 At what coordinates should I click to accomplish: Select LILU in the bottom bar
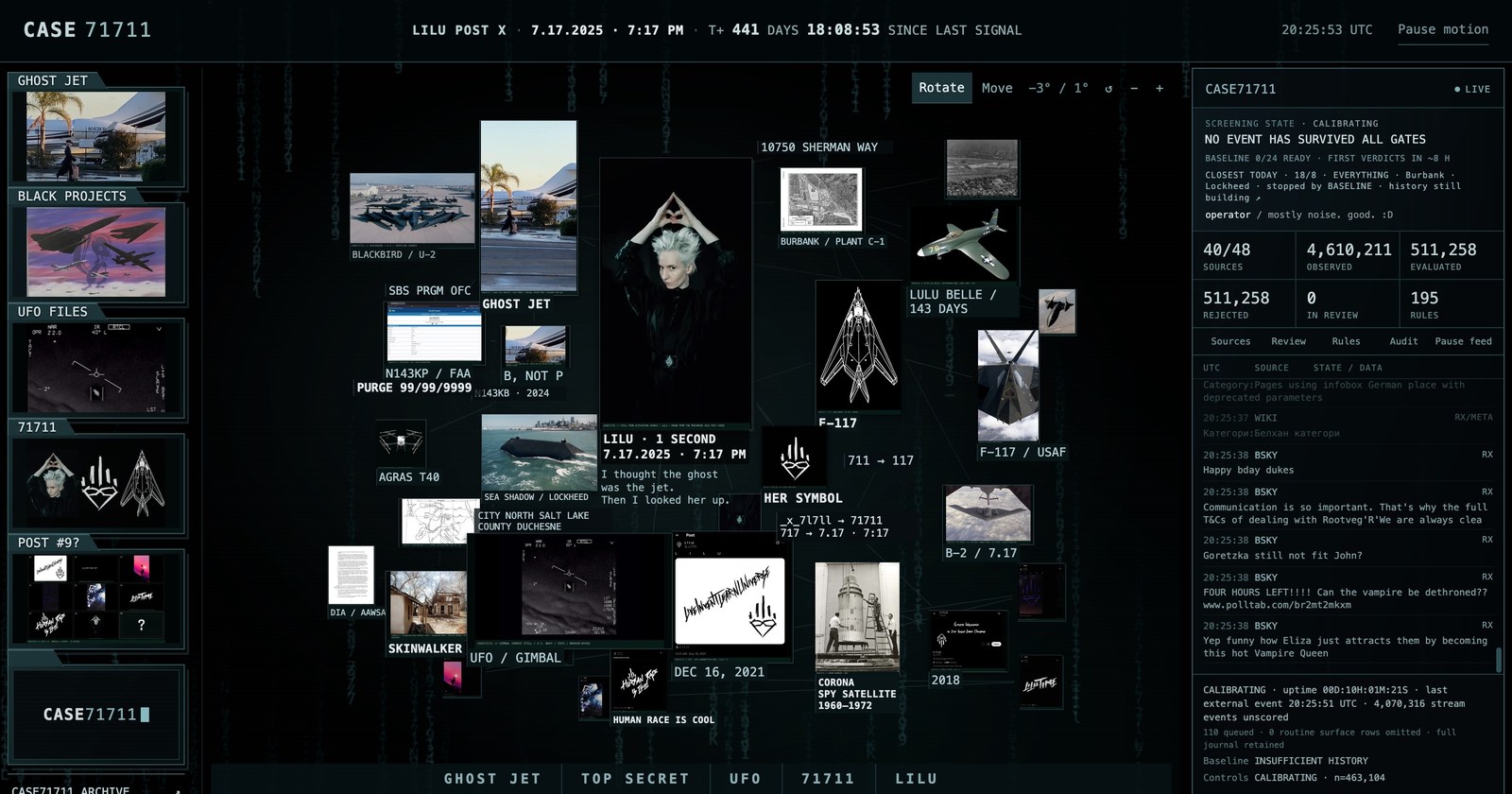[x=916, y=779]
